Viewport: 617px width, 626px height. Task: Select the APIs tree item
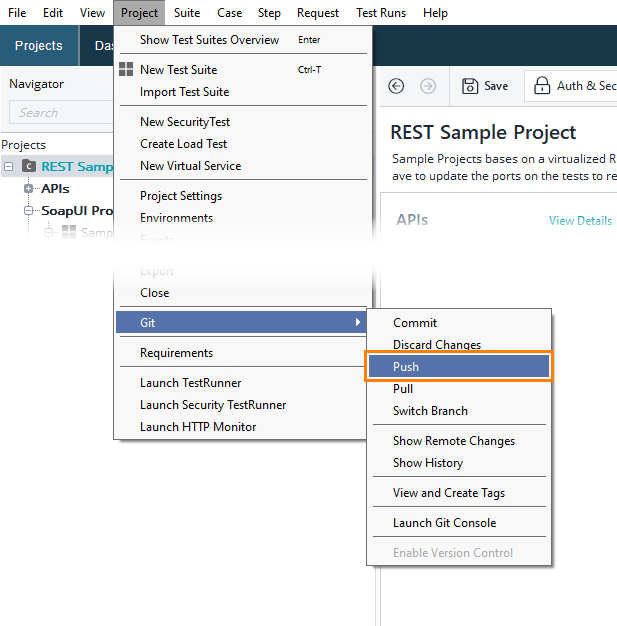[x=55, y=188]
